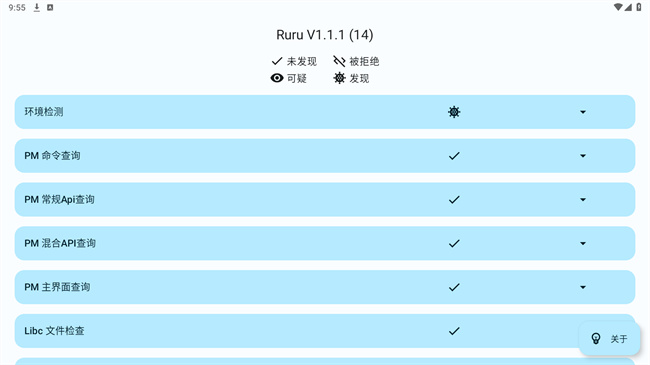The image size is (650, 365).
Task: Click the crossed-out icon beside 被拒绝
Action: [x=339, y=61]
